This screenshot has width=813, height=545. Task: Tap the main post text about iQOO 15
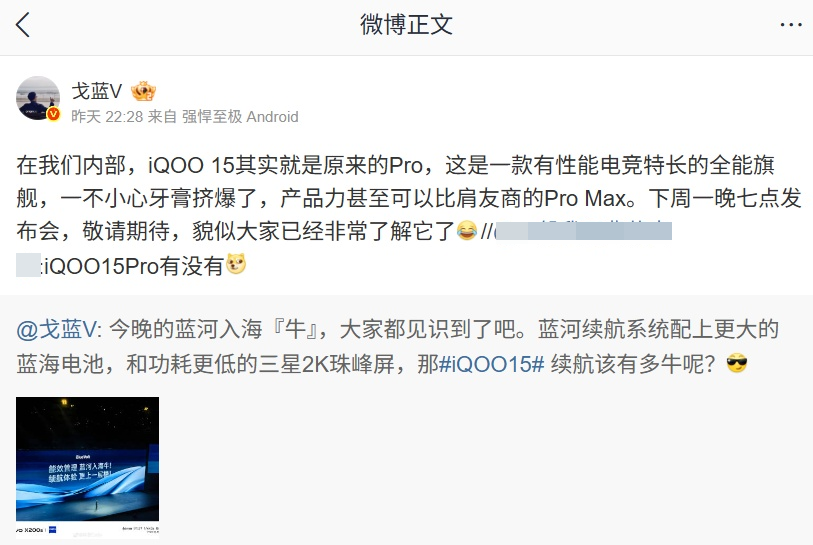tap(409, 215)
